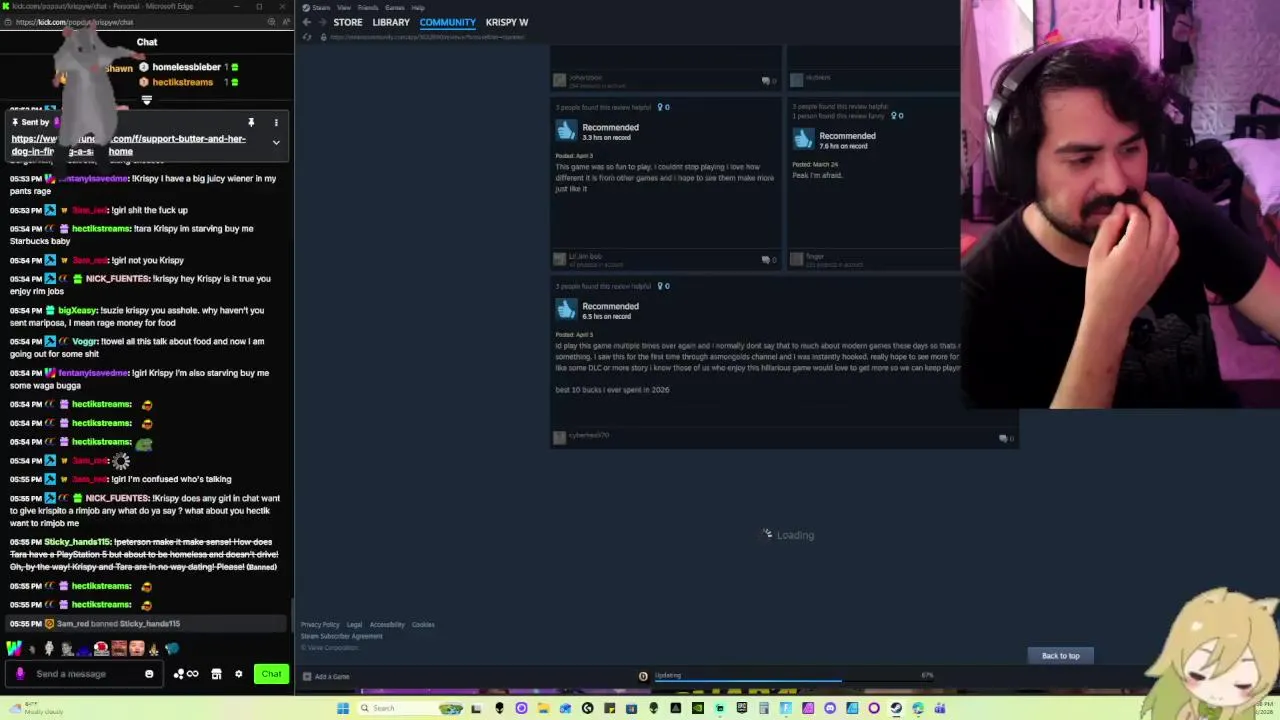The width and height of the screenshot is (1280, 720).
Task: Open Steam Subscriber Agreement link
Action: 342,636
